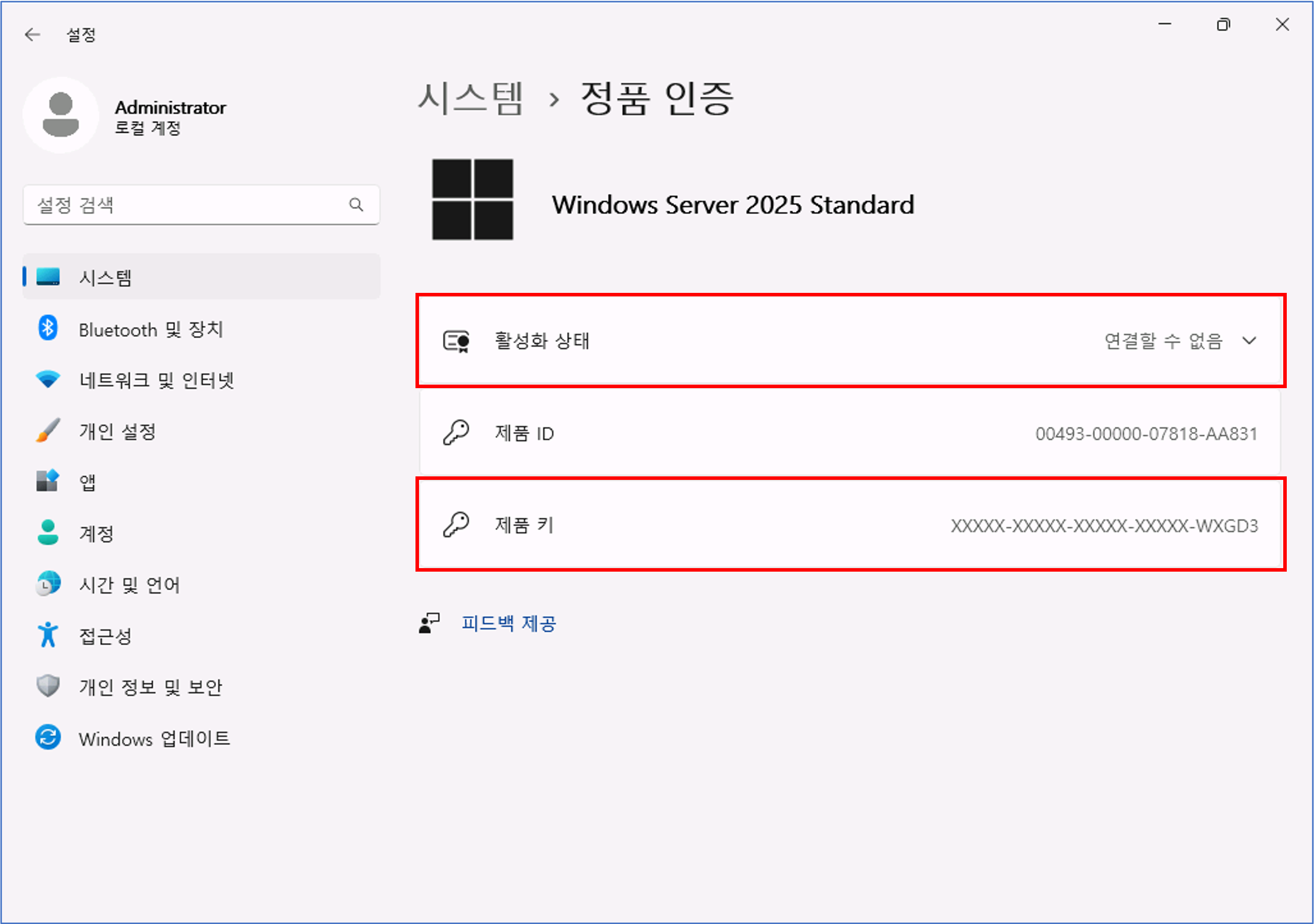Click the 피드백 제공 link
The image size is (1314, 924).
click(x=509, y=623)
